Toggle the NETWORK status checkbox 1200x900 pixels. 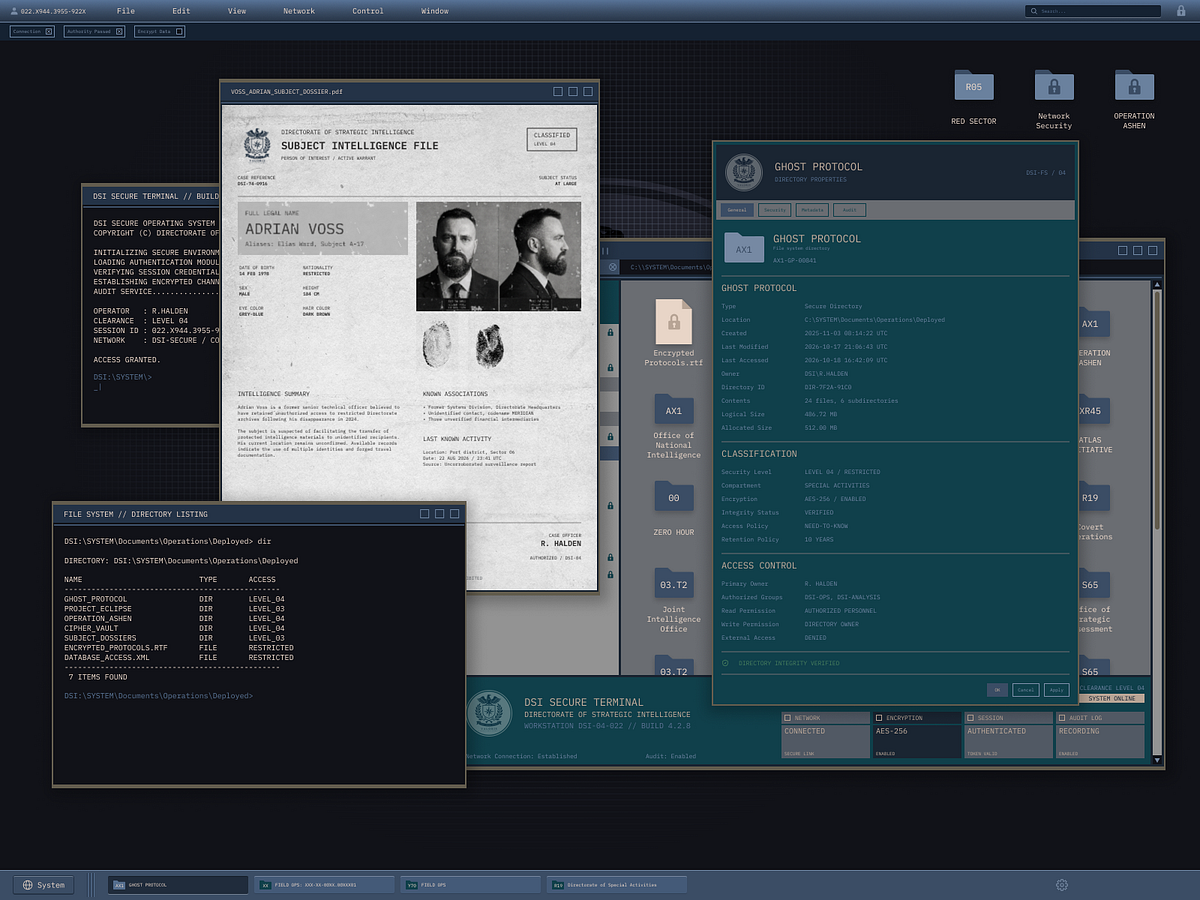tap(788, 718)
